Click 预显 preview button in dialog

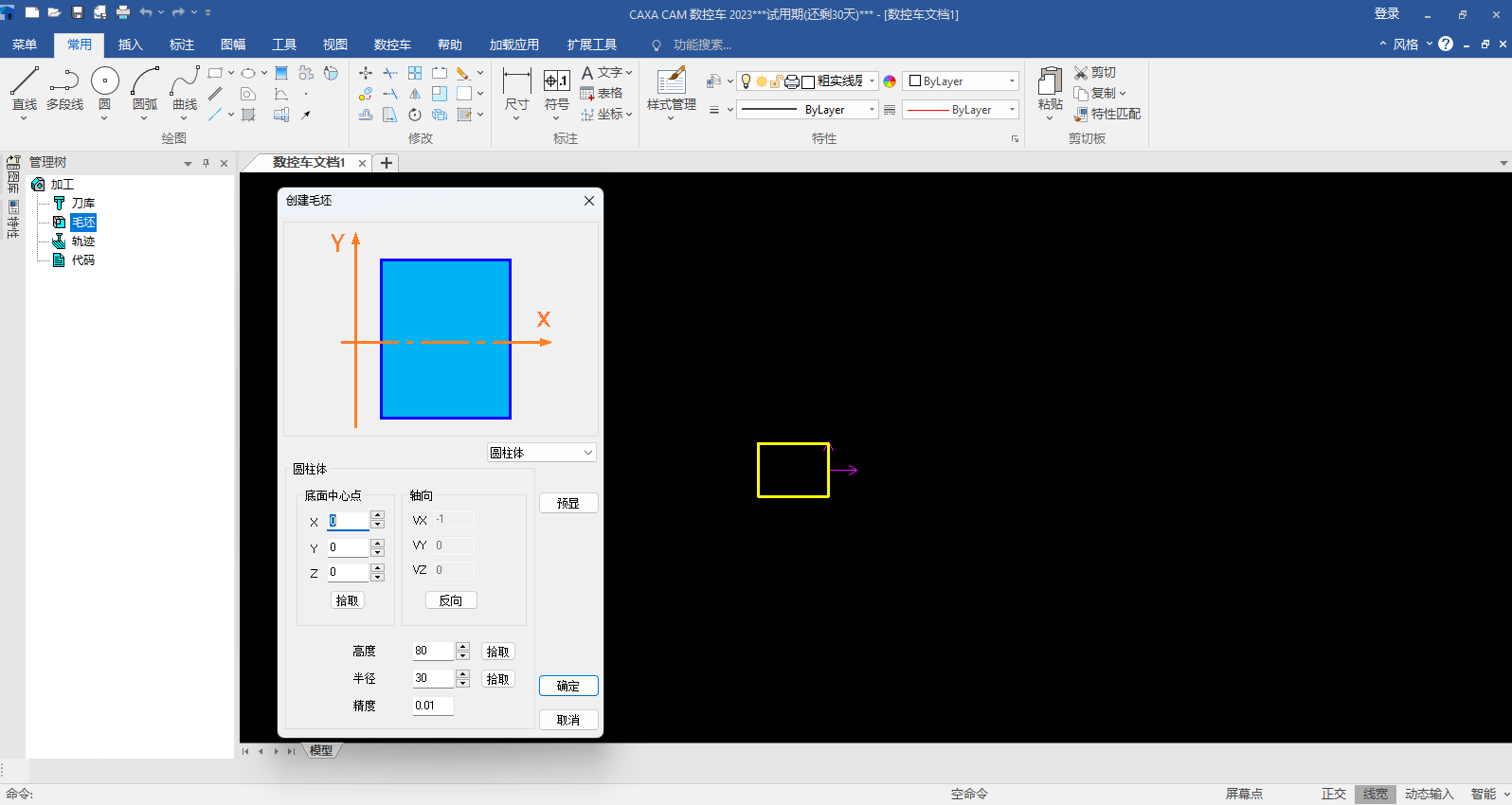pyautogui.click(x=568, y=503)
